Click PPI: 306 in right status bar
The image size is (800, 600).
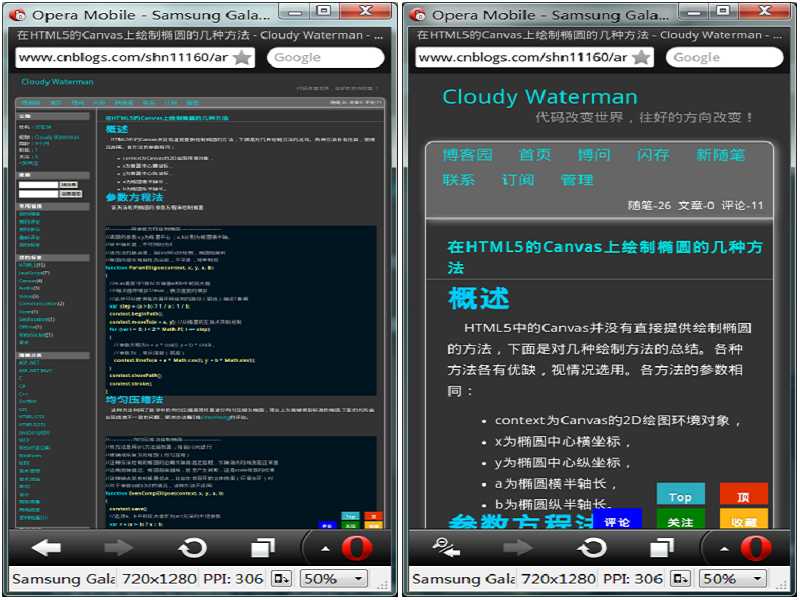pos(633,579)
